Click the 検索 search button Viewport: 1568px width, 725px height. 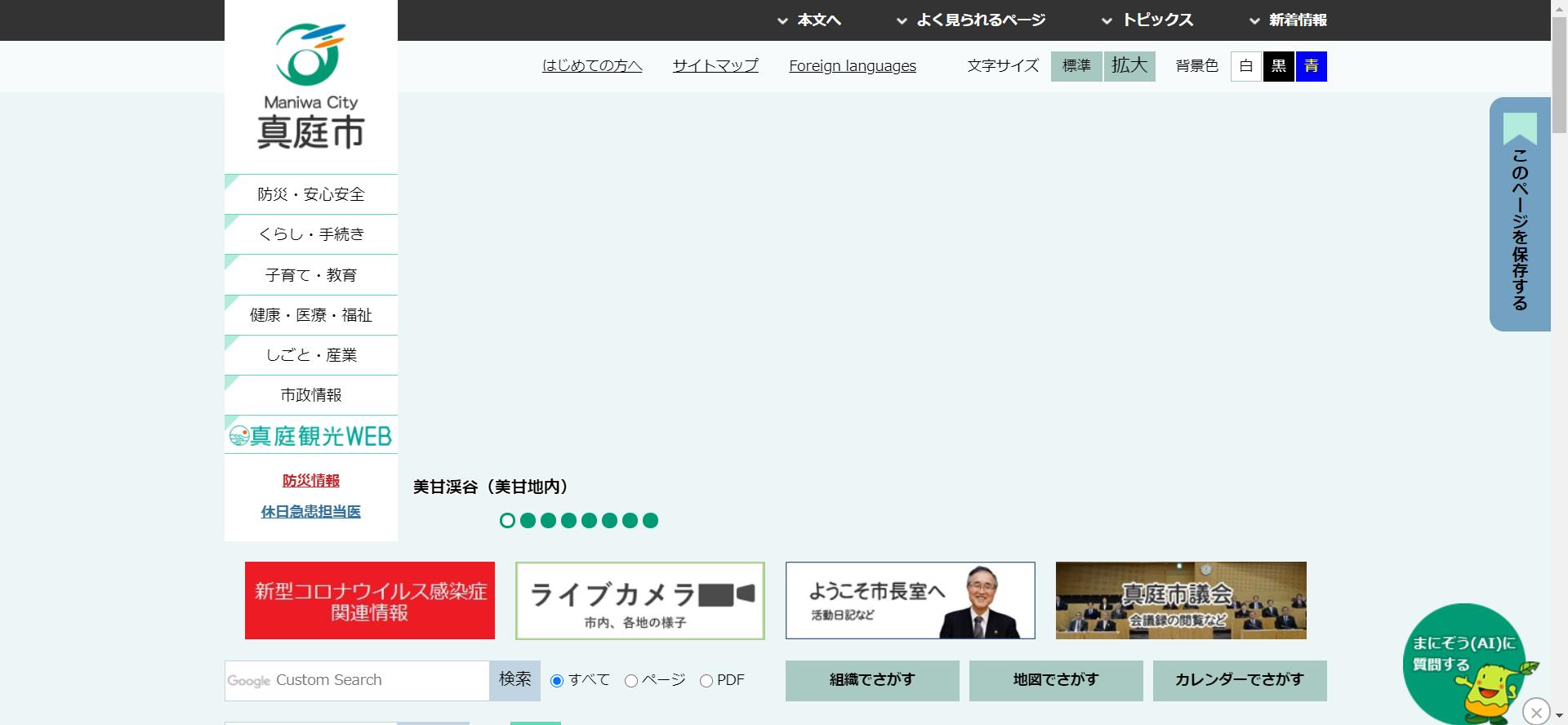515,680
